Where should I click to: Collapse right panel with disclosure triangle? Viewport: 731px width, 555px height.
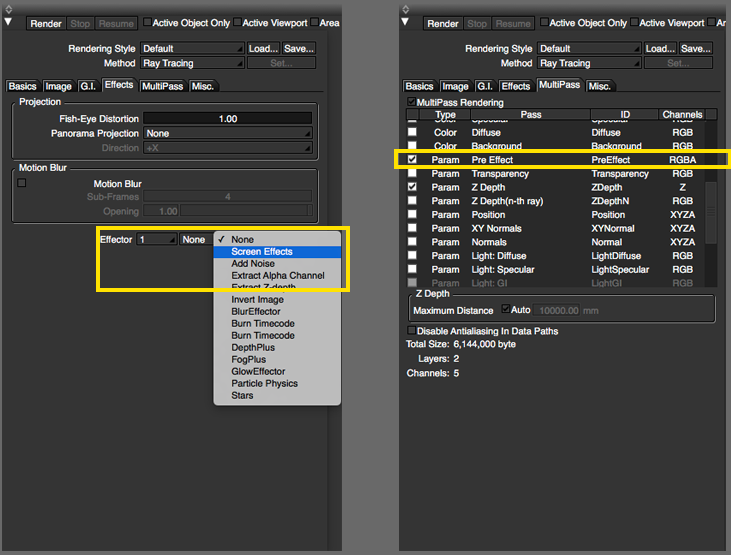pos(405,21)
